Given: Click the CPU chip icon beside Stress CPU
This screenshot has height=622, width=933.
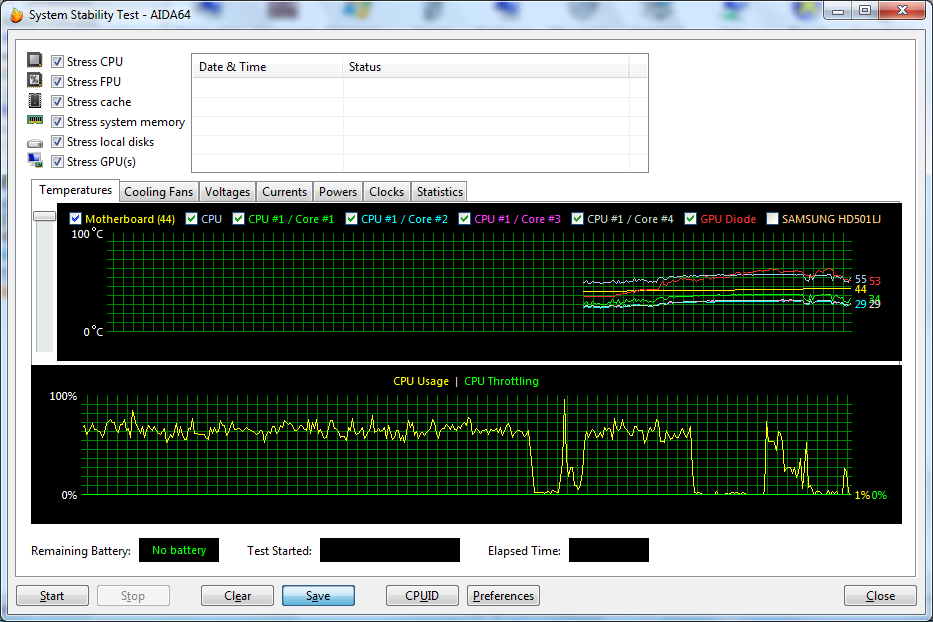Looking at the screenshot, I should coord(35,60).
